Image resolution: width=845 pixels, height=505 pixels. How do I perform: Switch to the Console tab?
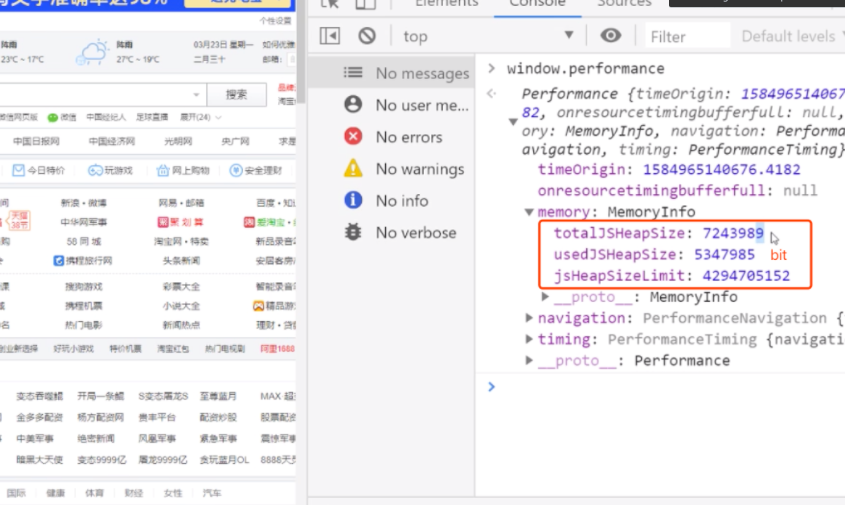pyautogui.click(x=537, y=4)
